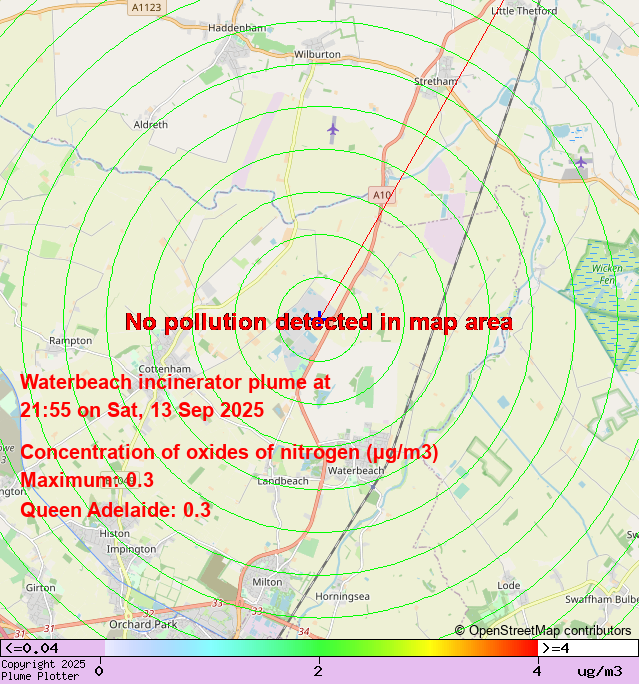The height and width of the screenshot is (684, 639).
Task: Select the Wicken Fen label
Action: pyautogui.click(x=607, y=274)
